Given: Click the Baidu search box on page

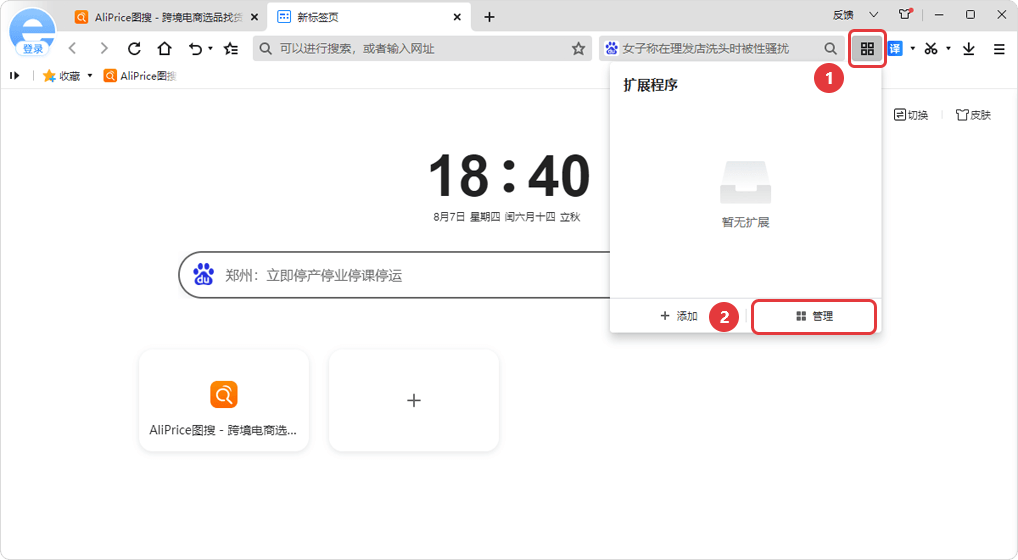Looking at the screenshot, I should [400, 275].
